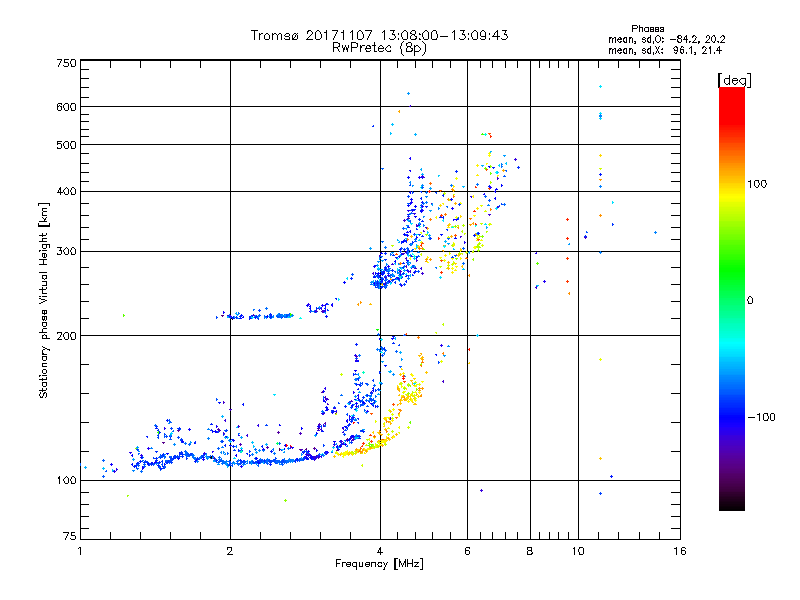This screenshot has width=800, height=600.
Task: Click the x-axis label '8'
Action: (530, 551)
